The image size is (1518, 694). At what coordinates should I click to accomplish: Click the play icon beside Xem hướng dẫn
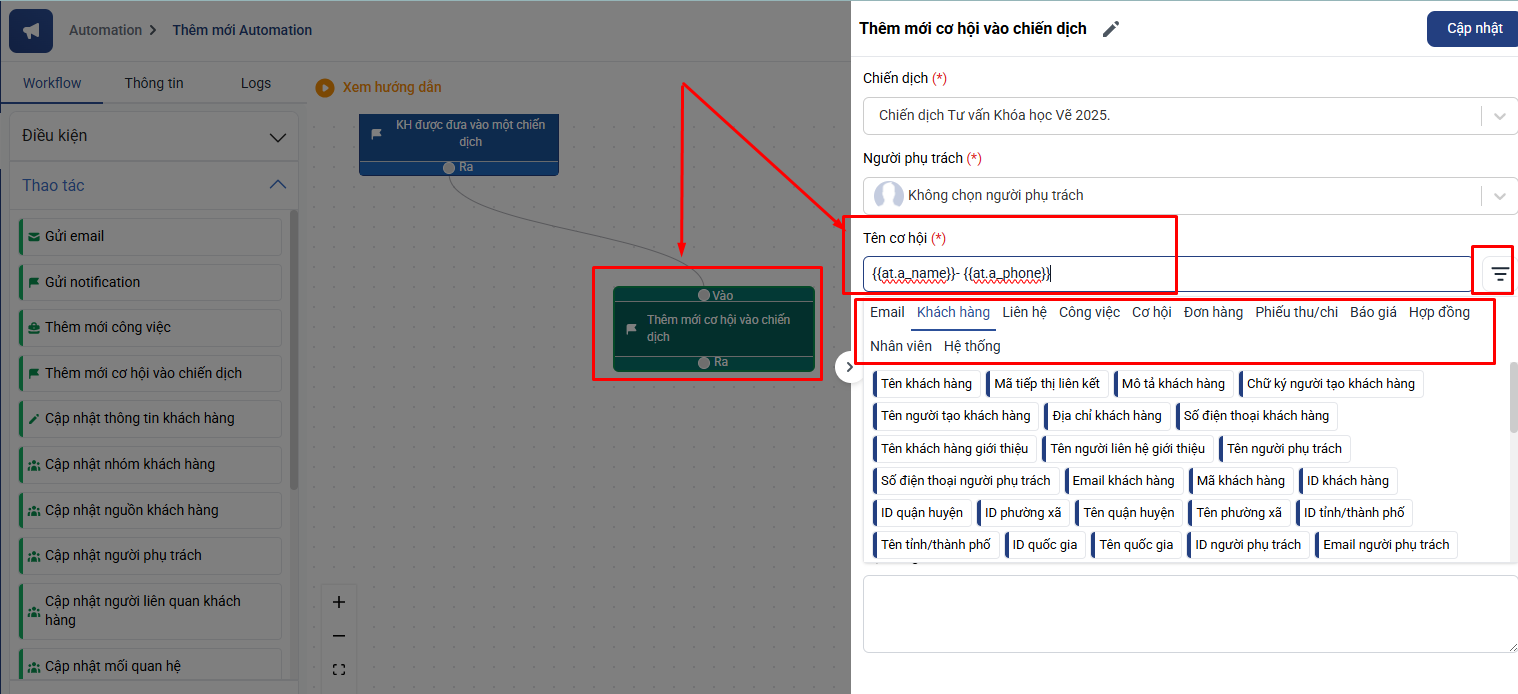pos(324,87)
